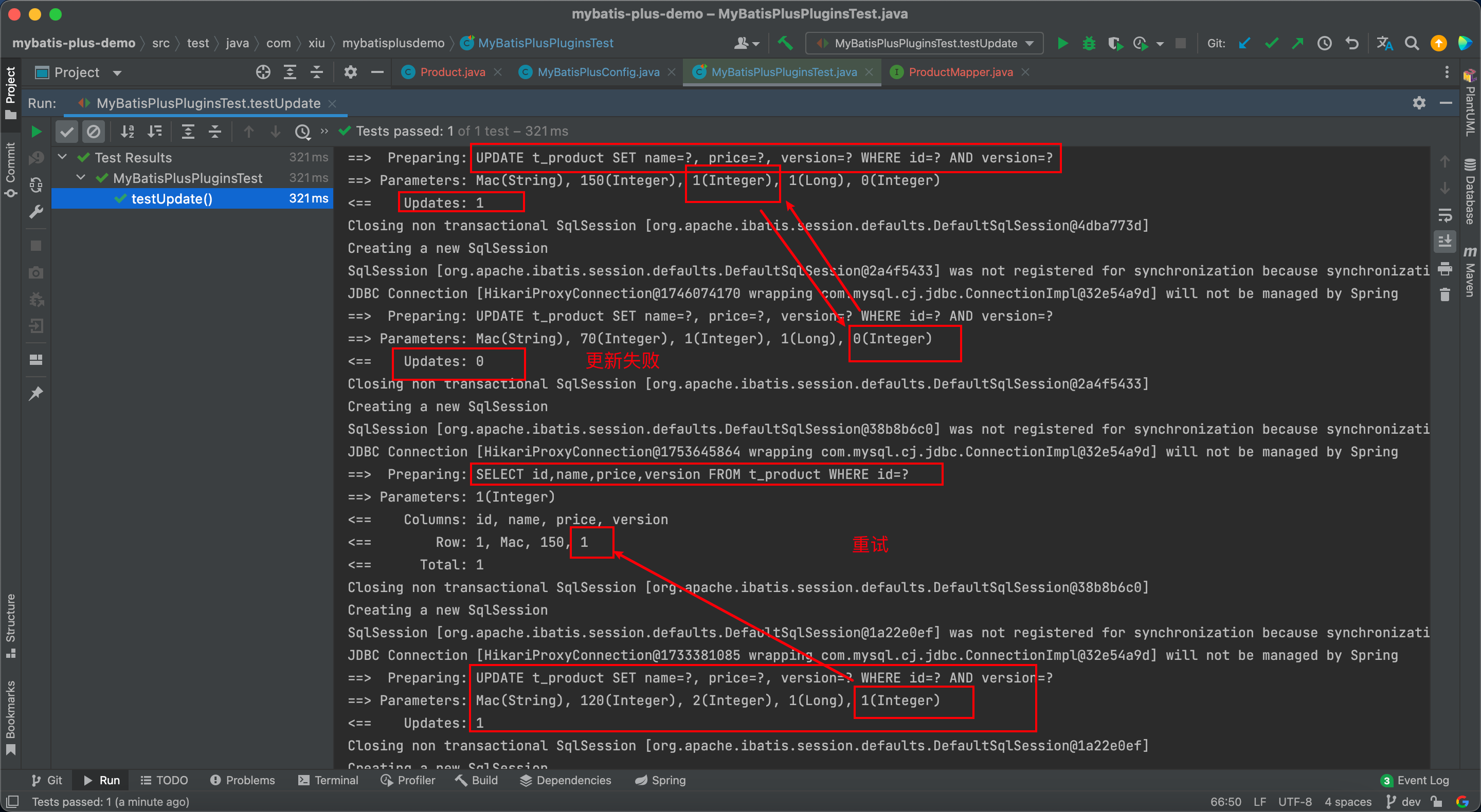
Task: Switch Git branch dev widget
Action: [x=1404, y=802]
